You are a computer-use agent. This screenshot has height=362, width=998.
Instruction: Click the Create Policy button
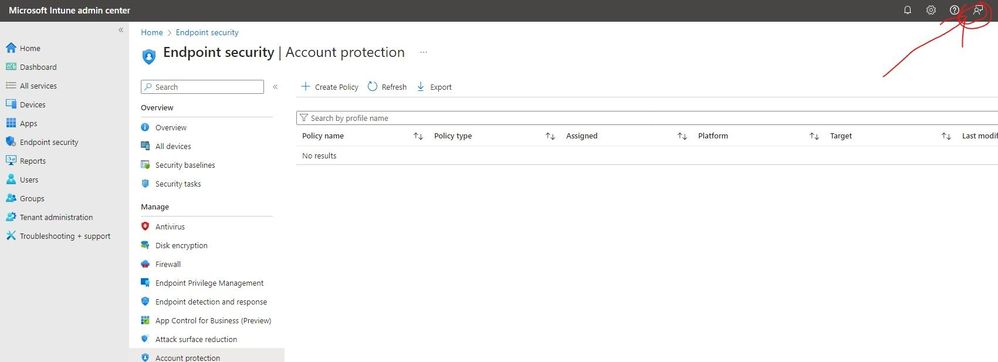(330, 87)
